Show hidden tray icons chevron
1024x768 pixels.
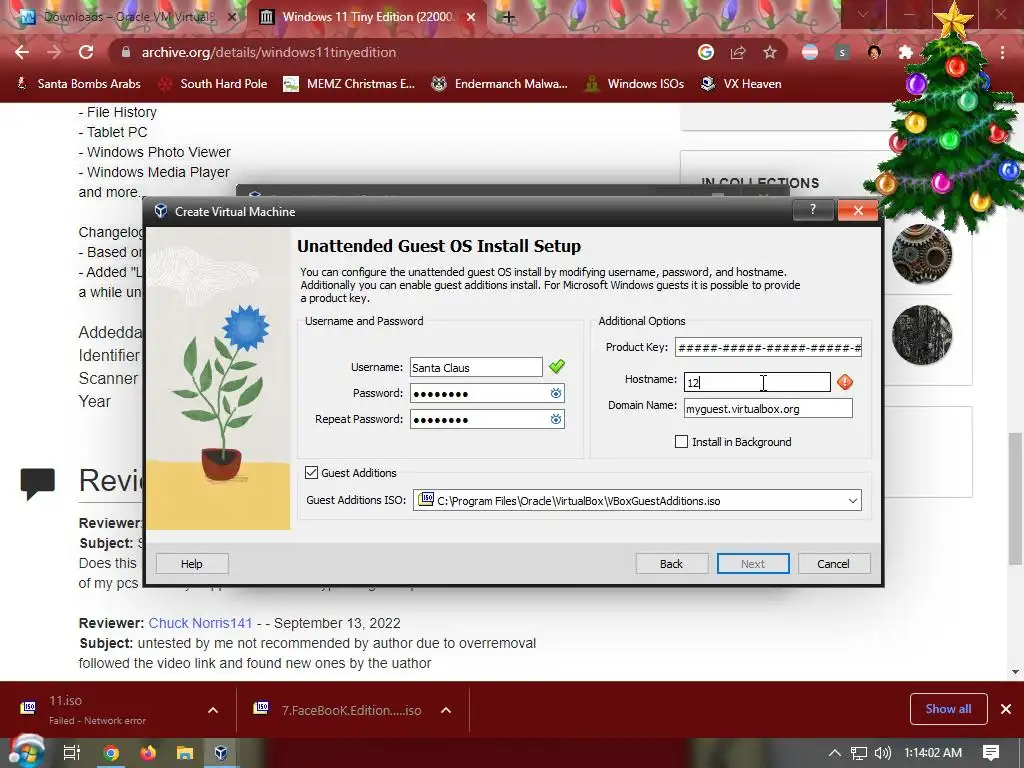[835, 753]
